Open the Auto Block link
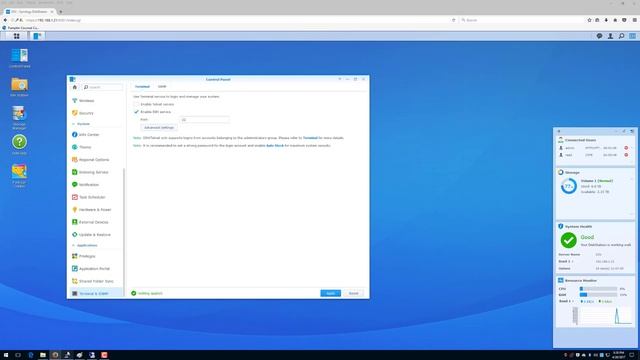This screenshot has height=360, width=640. click(275, 145)
